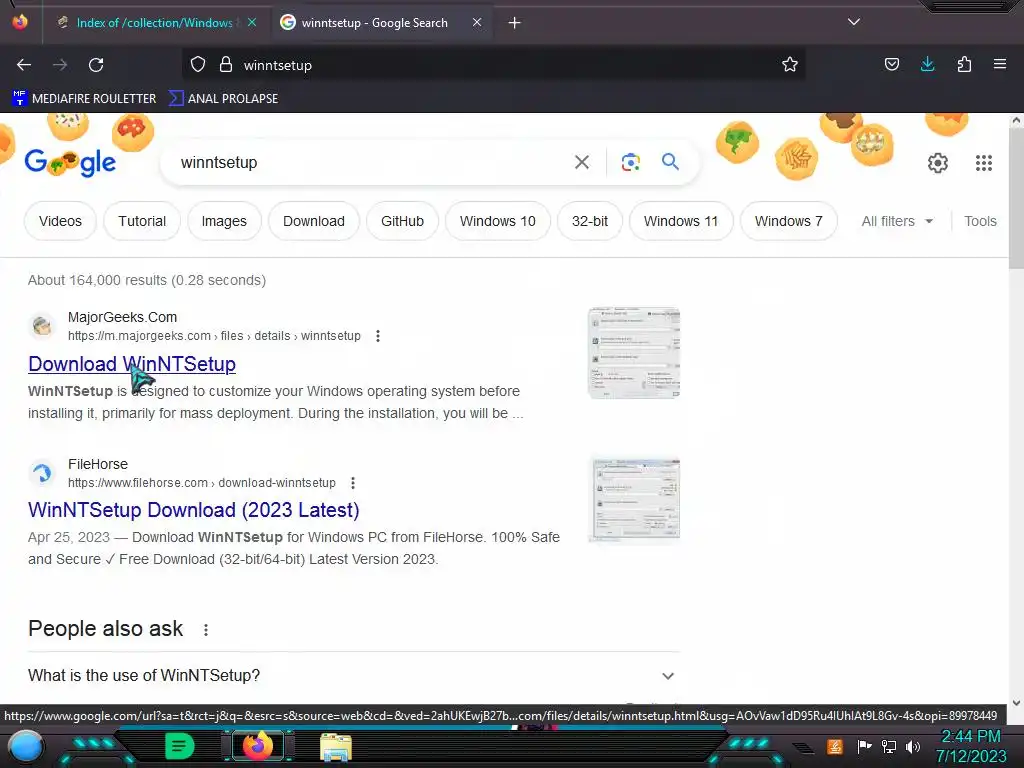Close the winntsetup Google Search tab

point(477,22)
